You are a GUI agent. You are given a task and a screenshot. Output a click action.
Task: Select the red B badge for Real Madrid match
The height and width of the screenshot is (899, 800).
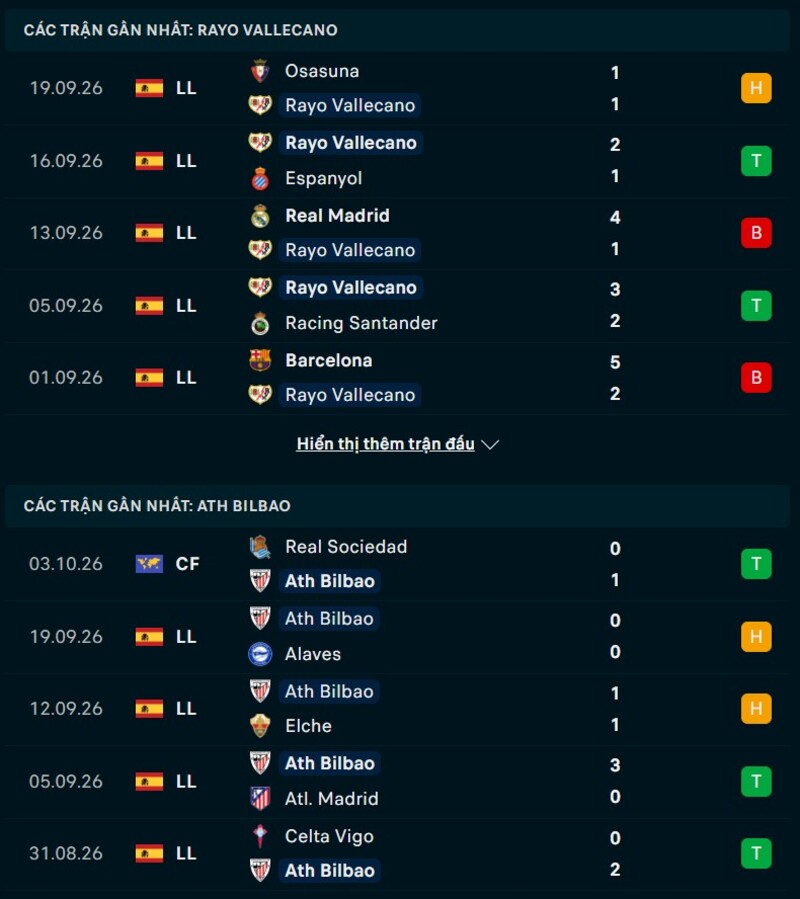click(756, 233)
